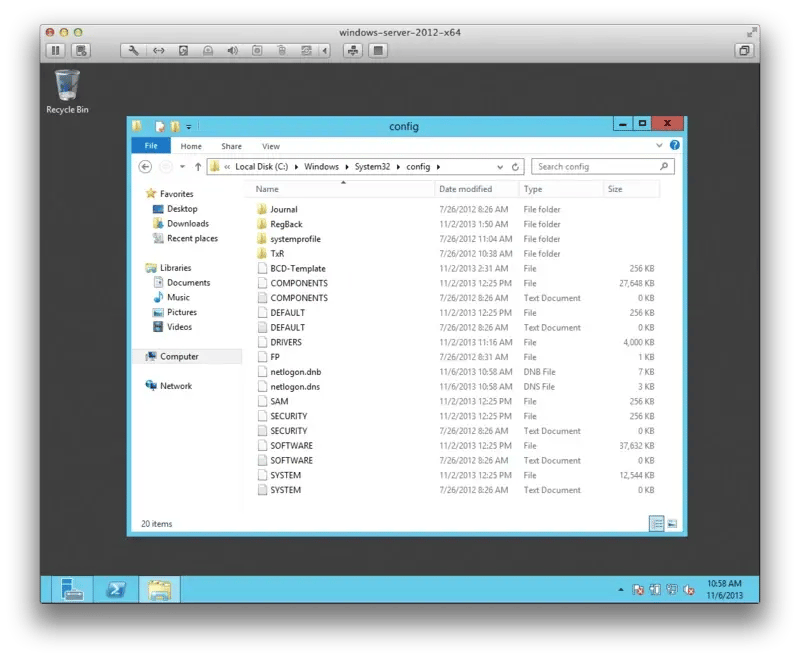The width and height of the screenshot is (800, 659).
Task: Switch to large icons view
Action: click(672, 523)
